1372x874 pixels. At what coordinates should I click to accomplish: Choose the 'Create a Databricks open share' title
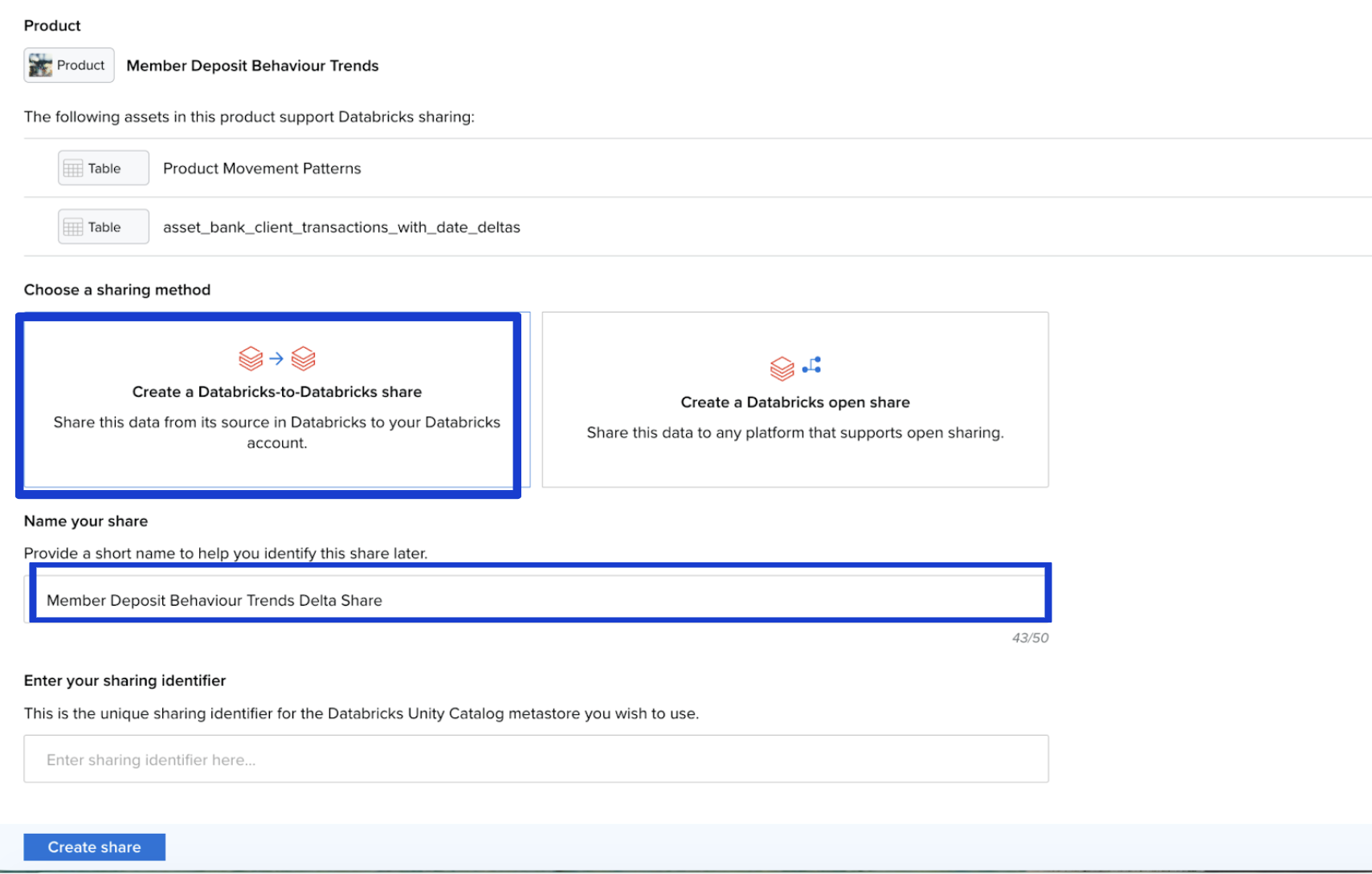[x=794, y=402]
